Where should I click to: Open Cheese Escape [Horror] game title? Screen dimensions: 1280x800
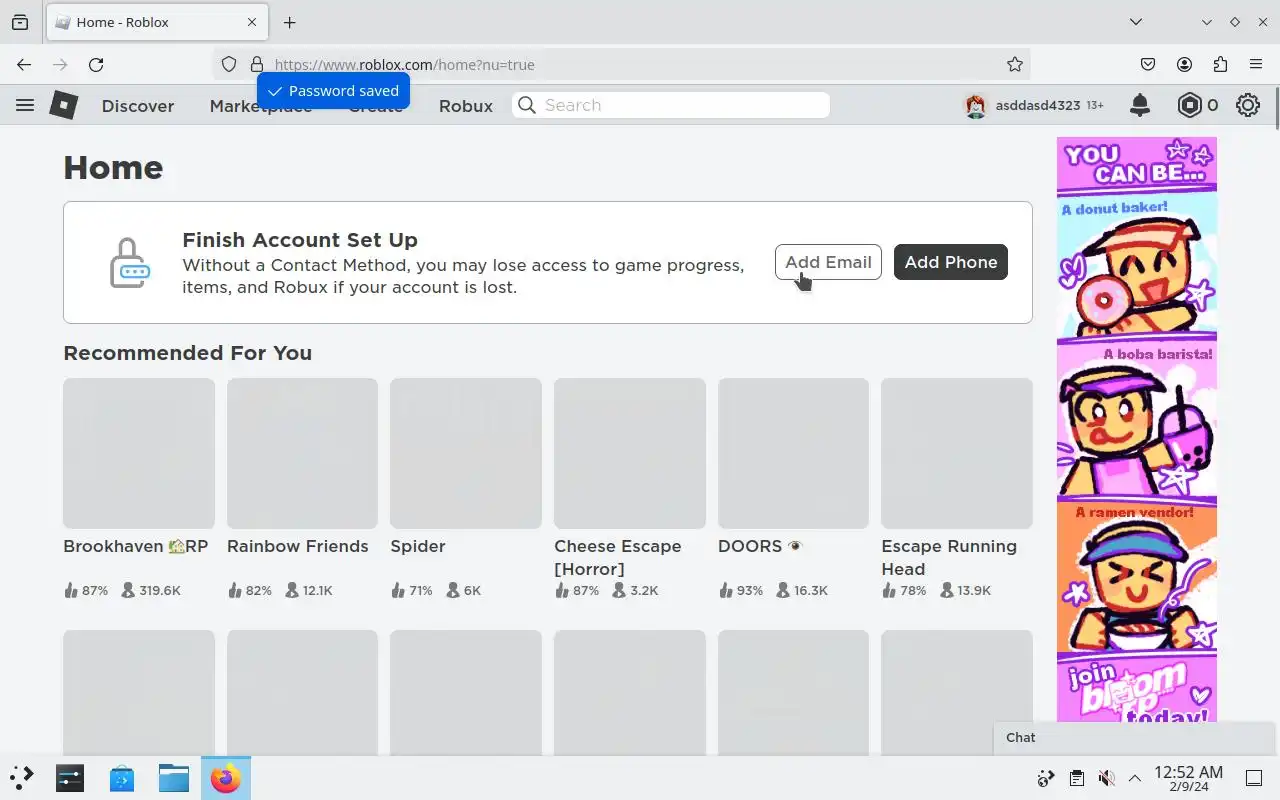(x=618, y=557)
